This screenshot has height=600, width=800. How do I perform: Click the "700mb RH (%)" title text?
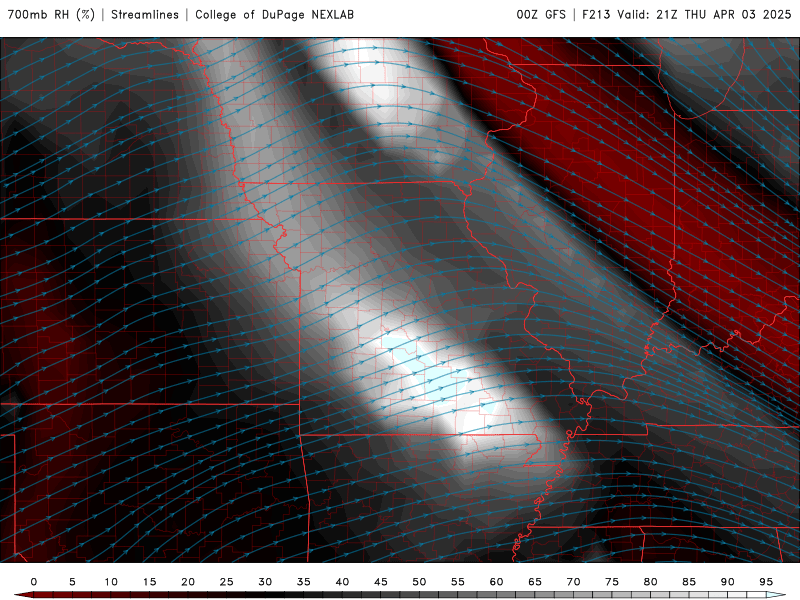pyautogui.click(x=51, y=14)
